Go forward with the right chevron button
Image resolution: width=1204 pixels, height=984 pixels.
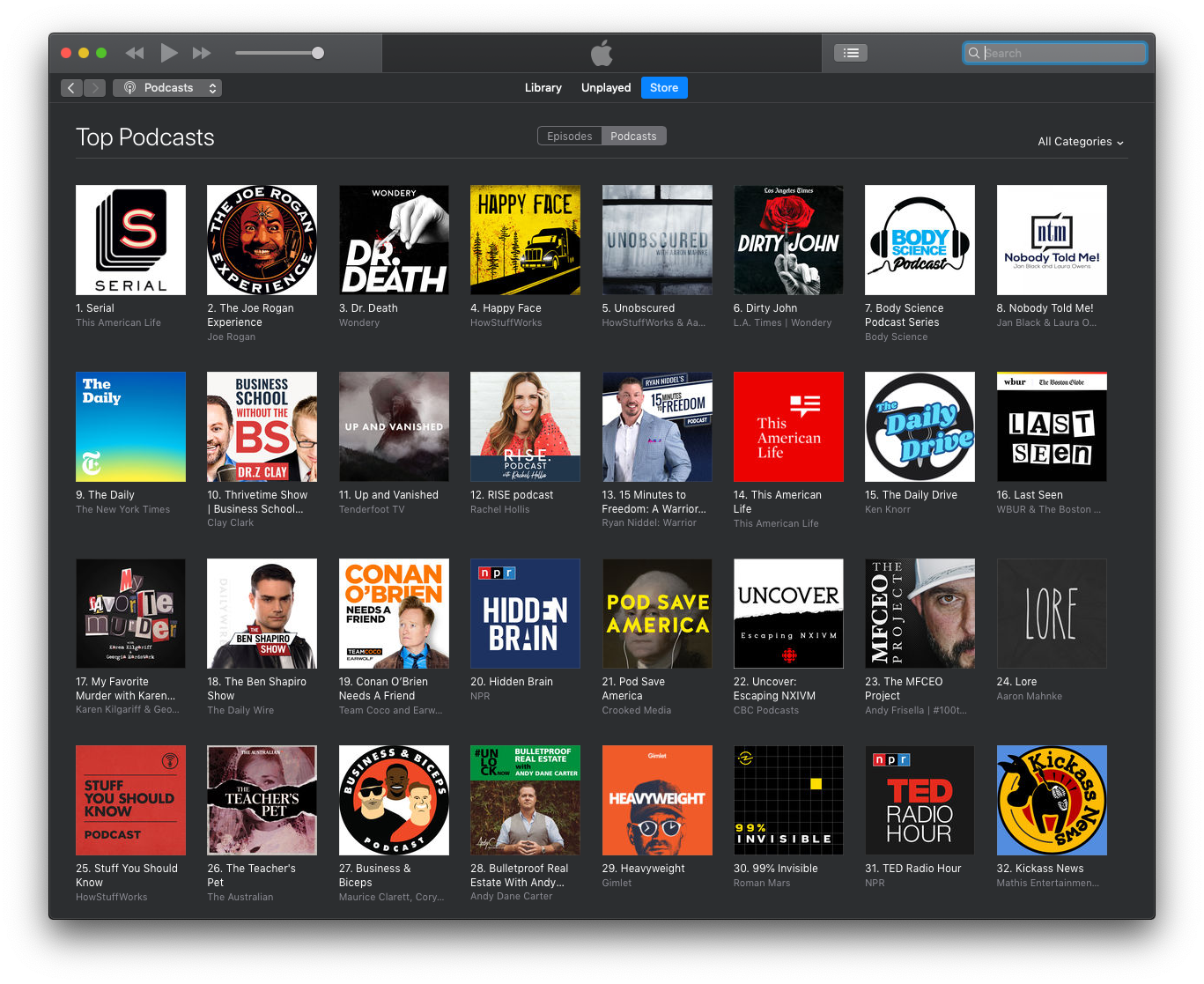click(95, 88)
